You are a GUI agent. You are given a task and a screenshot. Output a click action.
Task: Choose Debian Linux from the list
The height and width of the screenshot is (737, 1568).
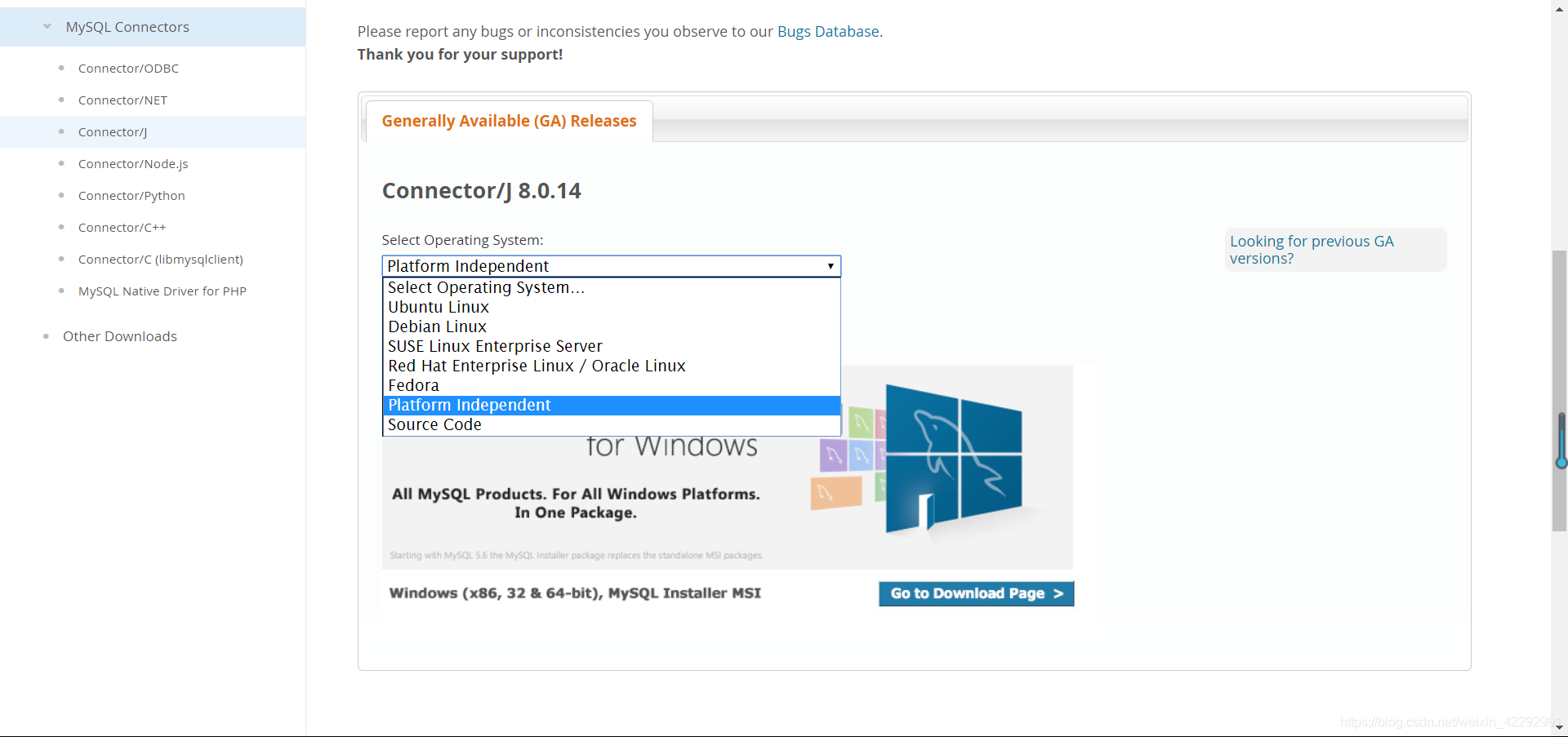point(612,326)
